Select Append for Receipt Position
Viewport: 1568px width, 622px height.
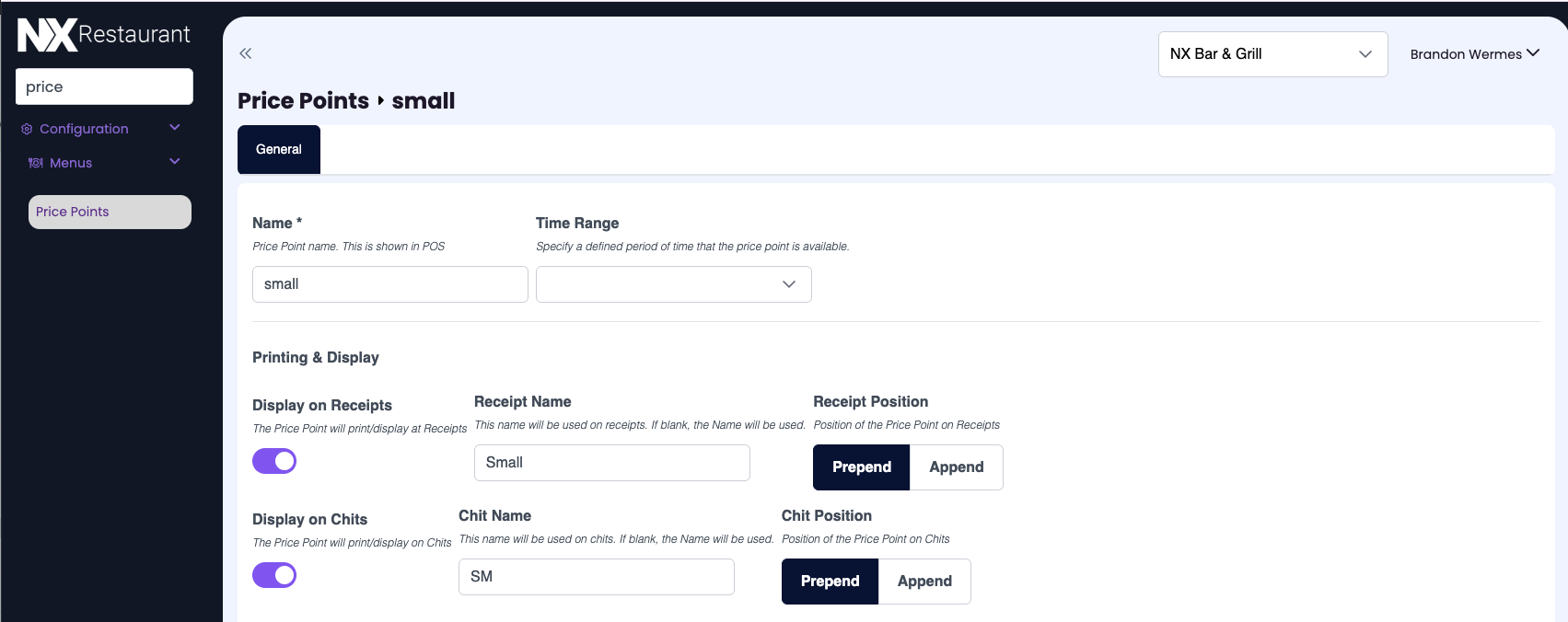pyautogui.click(x=956, y=467)
